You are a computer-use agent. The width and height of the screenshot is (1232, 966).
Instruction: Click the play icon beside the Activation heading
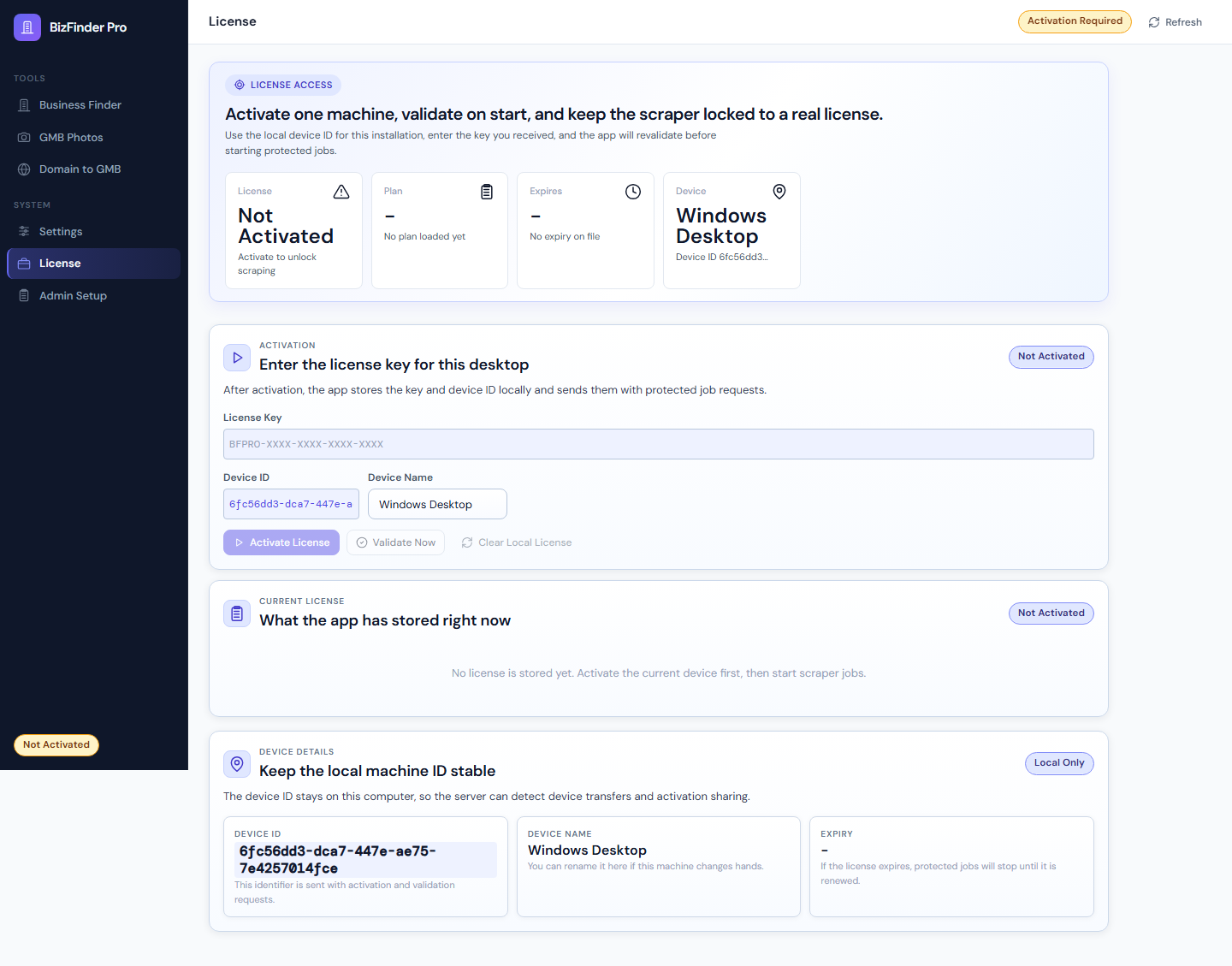(x=237, y=357)
